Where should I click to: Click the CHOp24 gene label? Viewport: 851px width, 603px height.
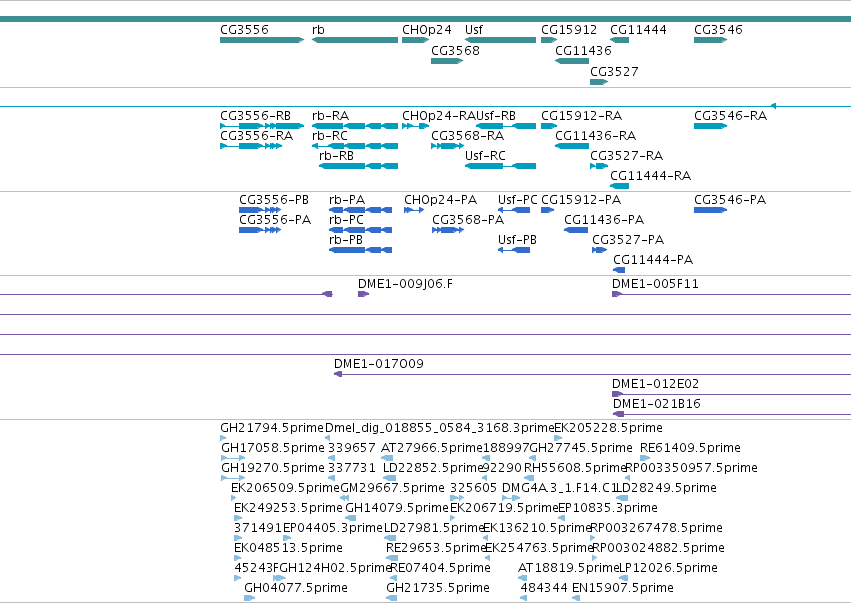click(x=427, y=30)
